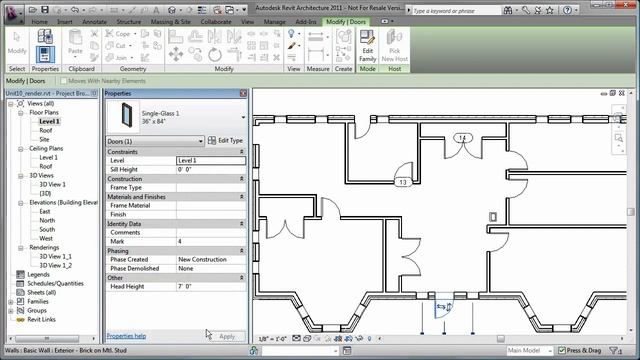Screen dimensions: 640x360
Task: Open the door type selector dropdown arrow
Action: pyautogui.click(x=243, y=117)
